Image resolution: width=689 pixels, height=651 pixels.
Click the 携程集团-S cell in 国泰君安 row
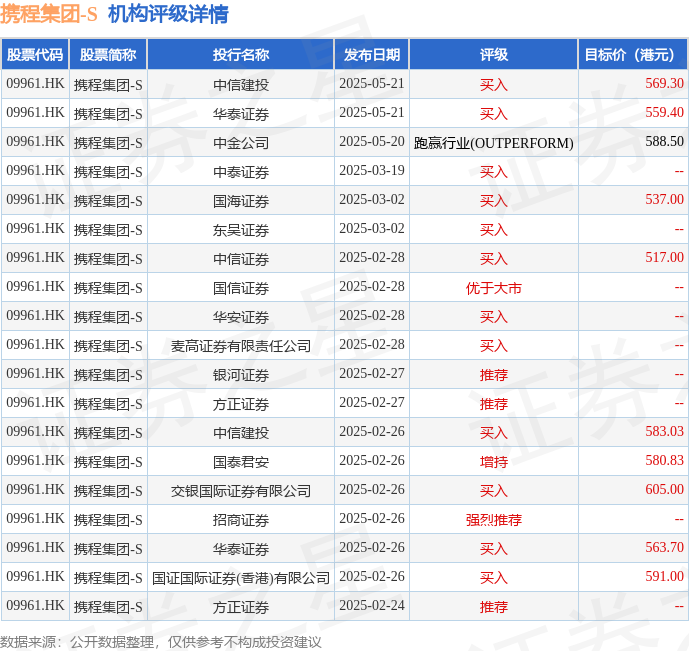pos(108,462)
